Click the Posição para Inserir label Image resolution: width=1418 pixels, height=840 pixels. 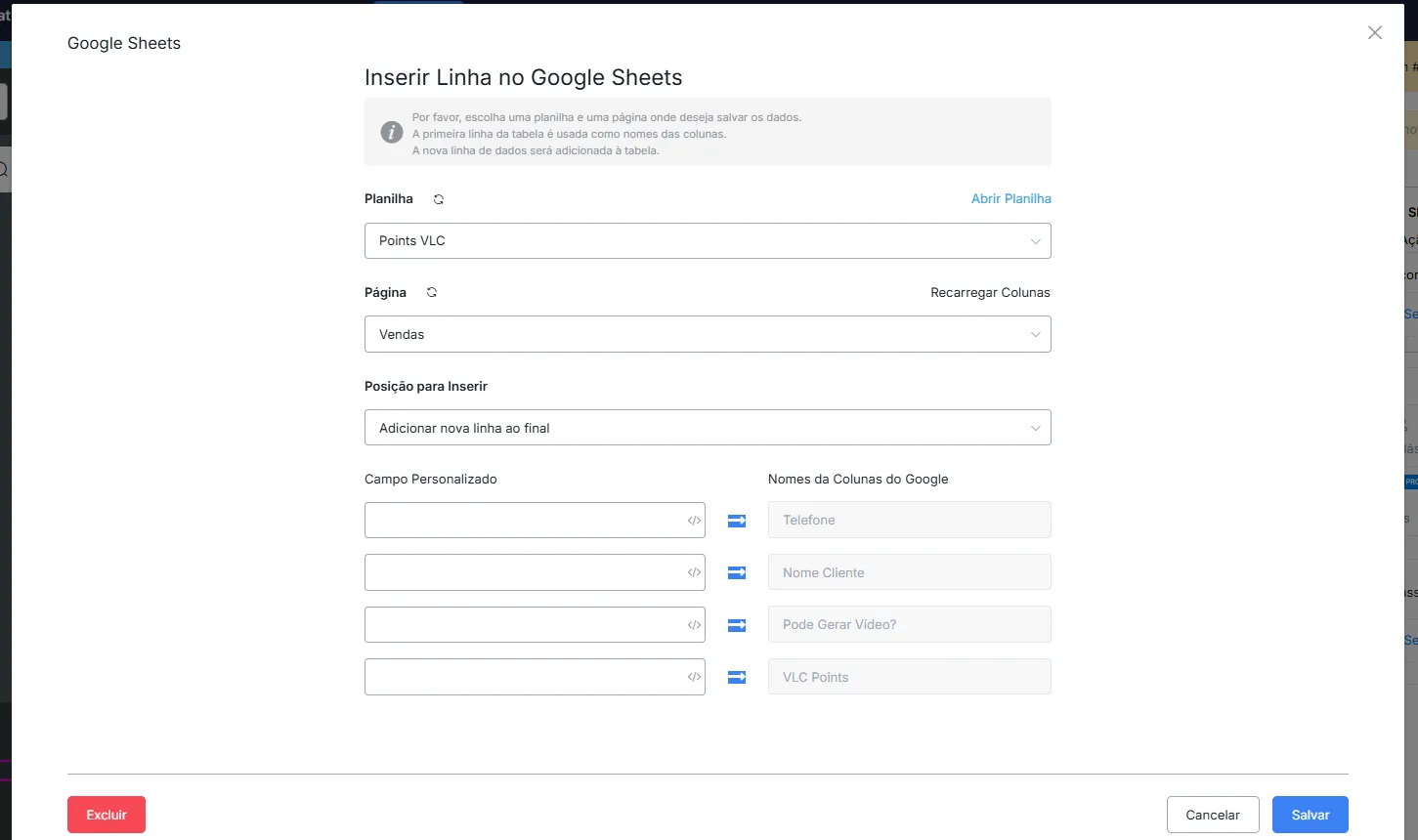click(x=426, y=386)
